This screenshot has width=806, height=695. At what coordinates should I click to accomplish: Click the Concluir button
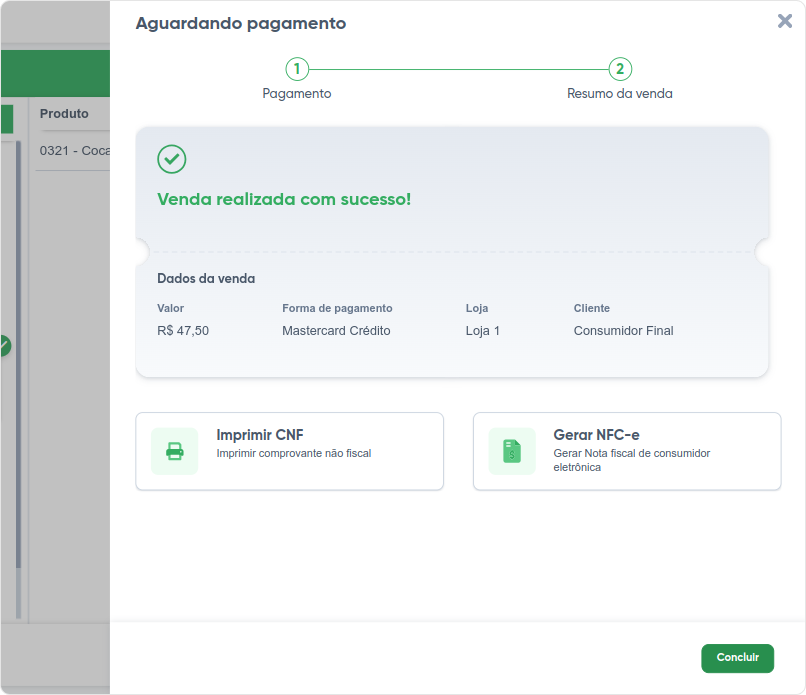[737, 658]
